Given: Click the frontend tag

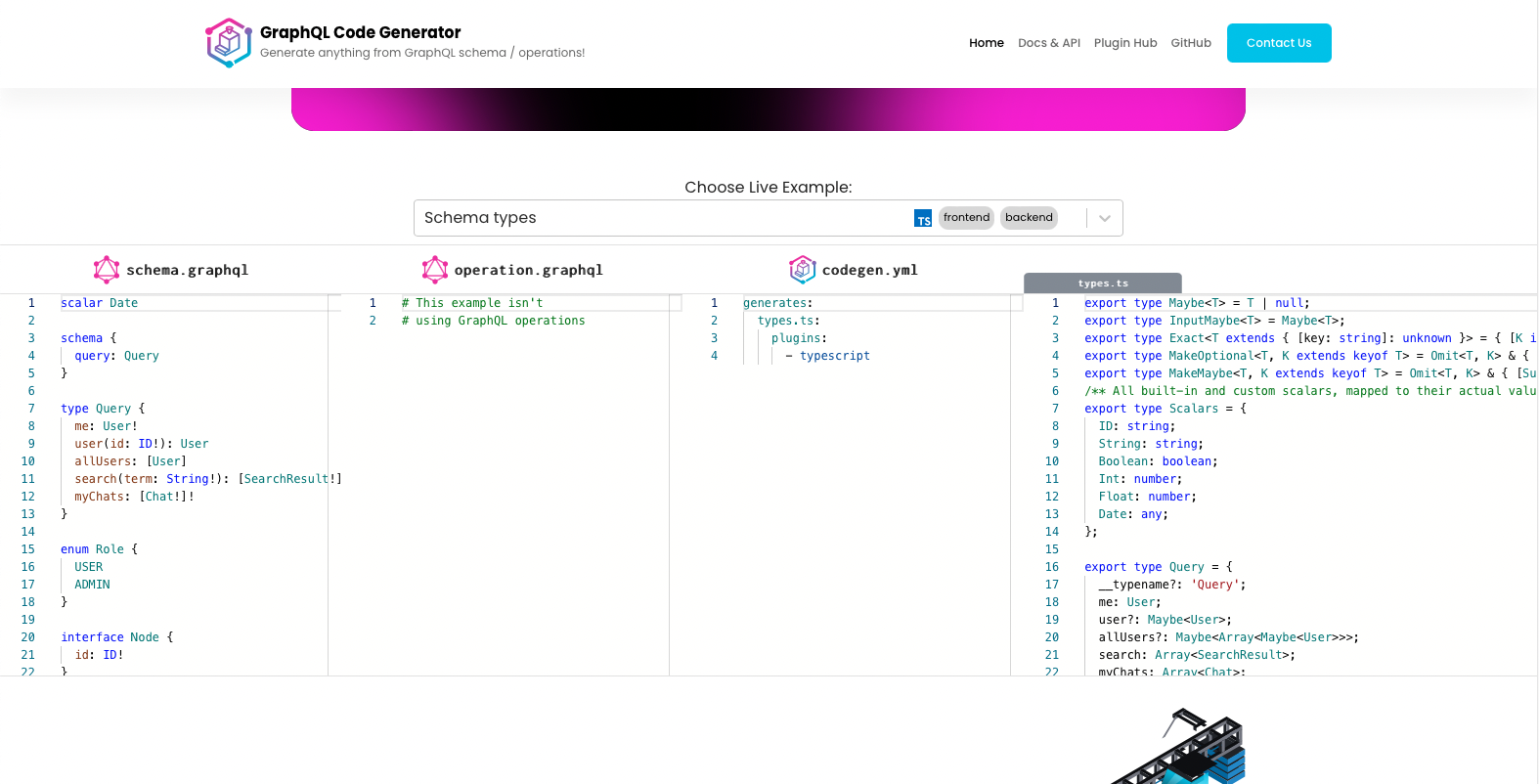Looking at the screenshot, I should tap(967, 218).
